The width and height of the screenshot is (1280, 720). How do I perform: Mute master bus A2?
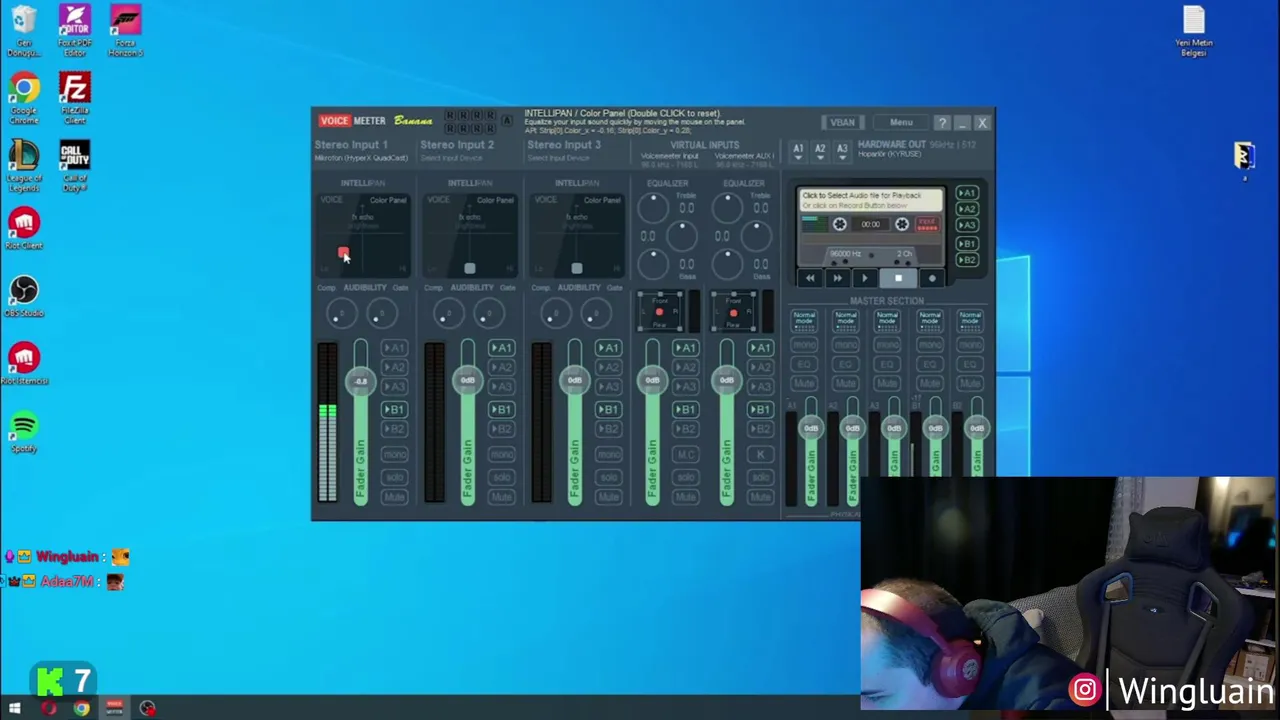coord(846,383)
